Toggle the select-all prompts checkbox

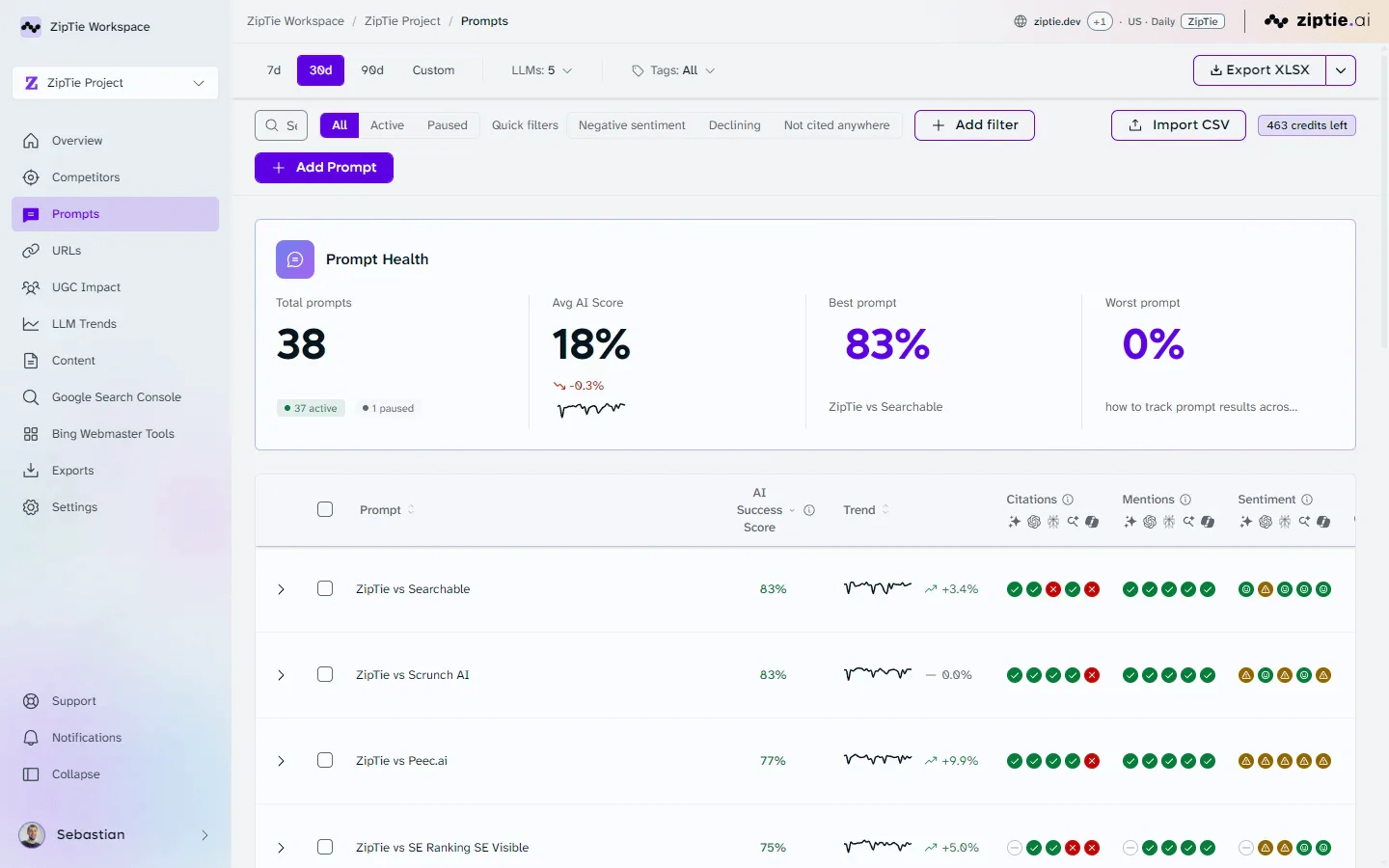click(325, 509)
